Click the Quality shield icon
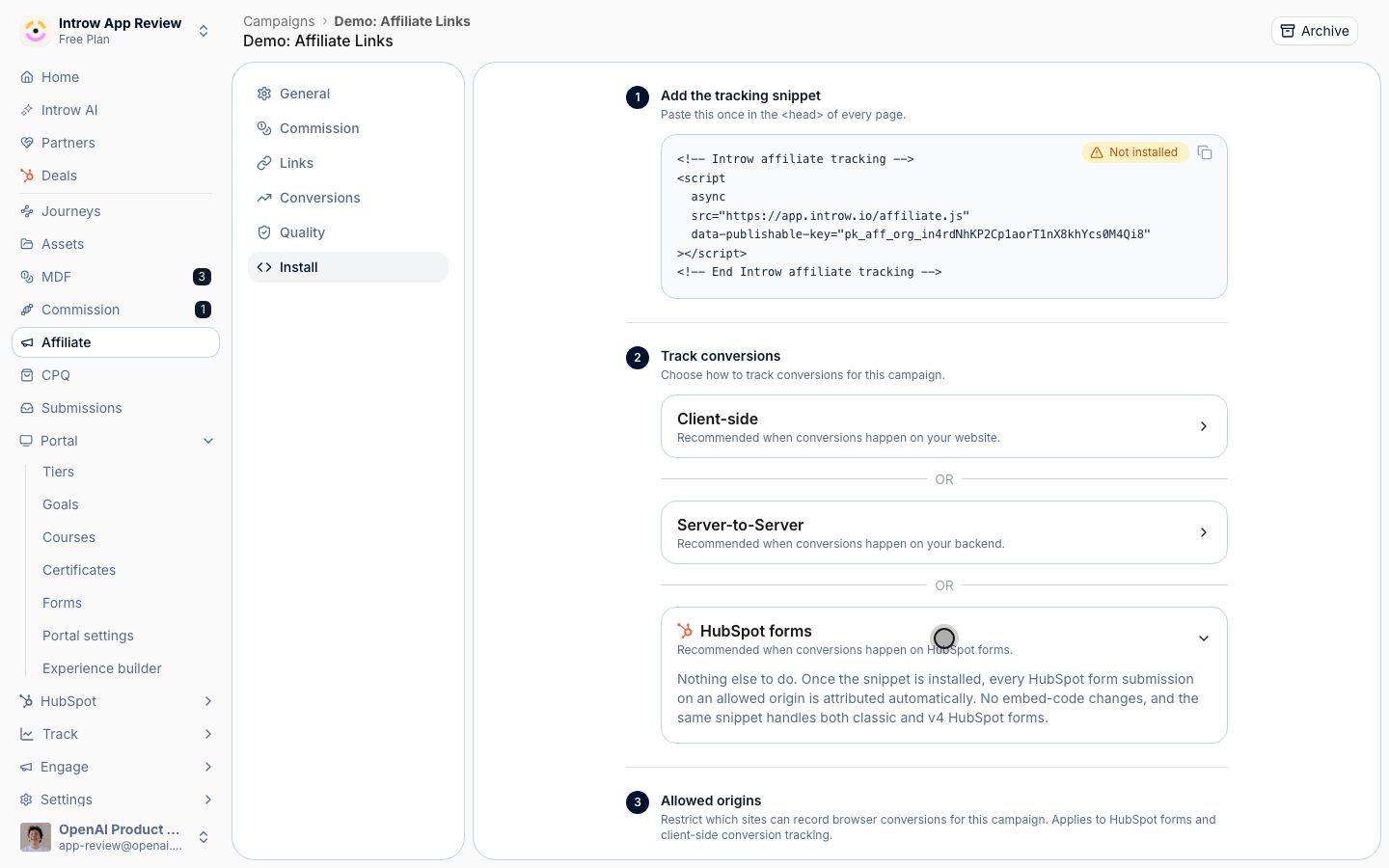The image size is (1389, 868). (x=264, y=232)
